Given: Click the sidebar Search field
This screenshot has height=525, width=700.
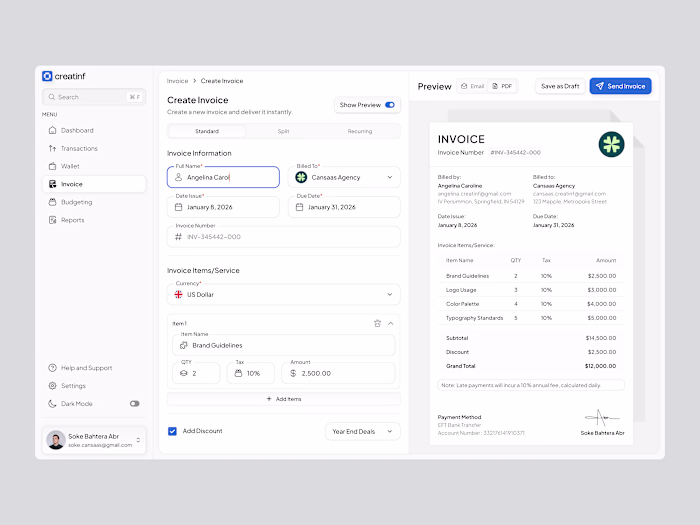Looking at the screenshot, I should point(94,97).
